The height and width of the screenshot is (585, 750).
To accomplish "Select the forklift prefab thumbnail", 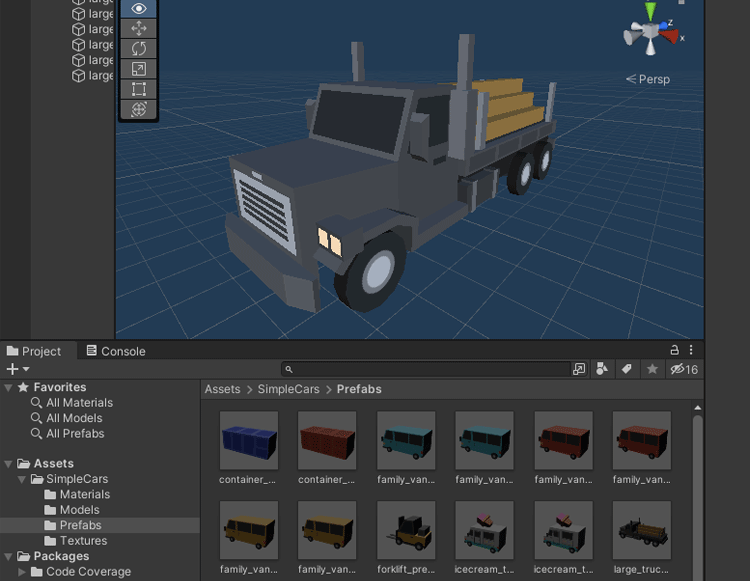I will click(406, 528).
